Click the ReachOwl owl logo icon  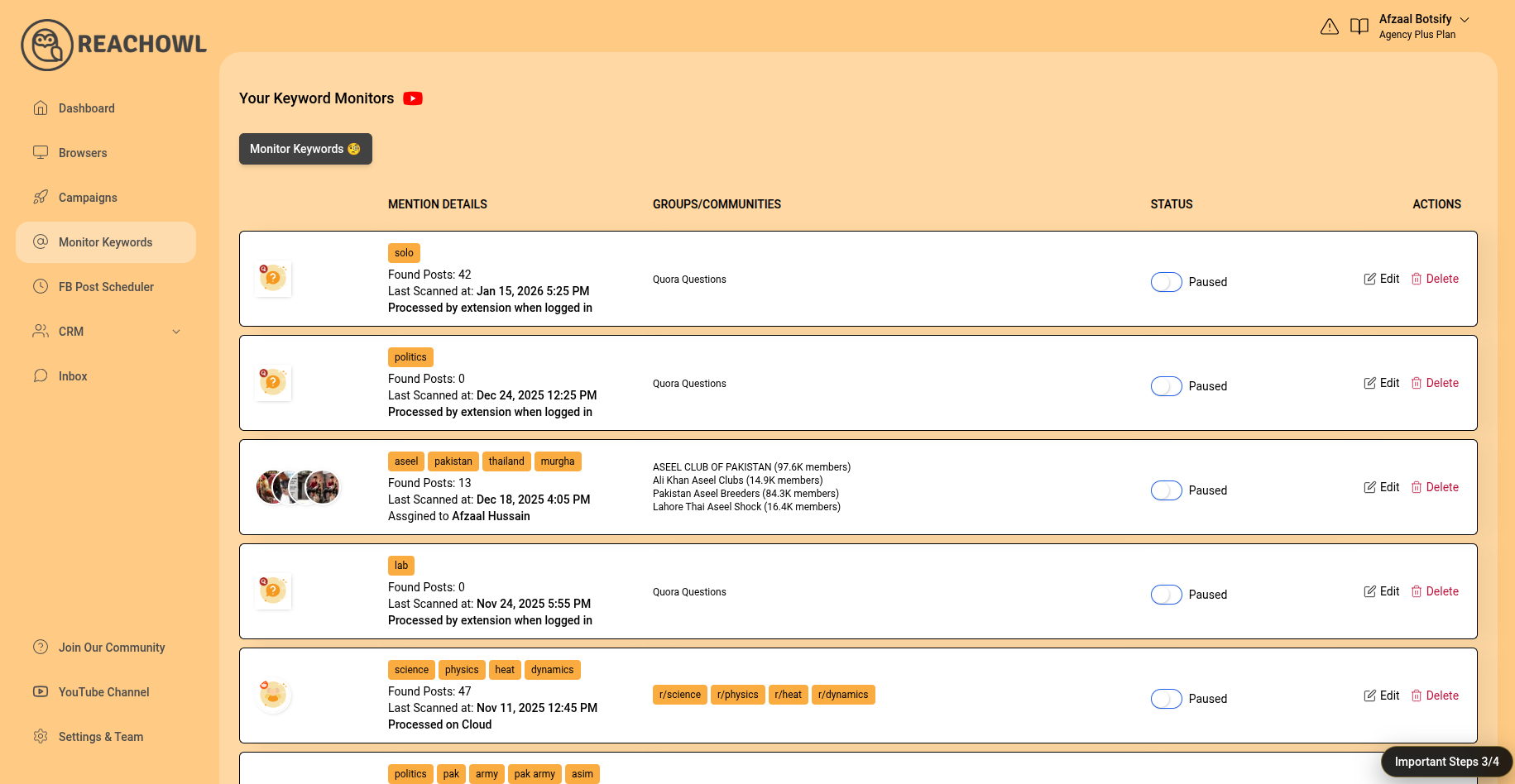(x=47, y=45)
